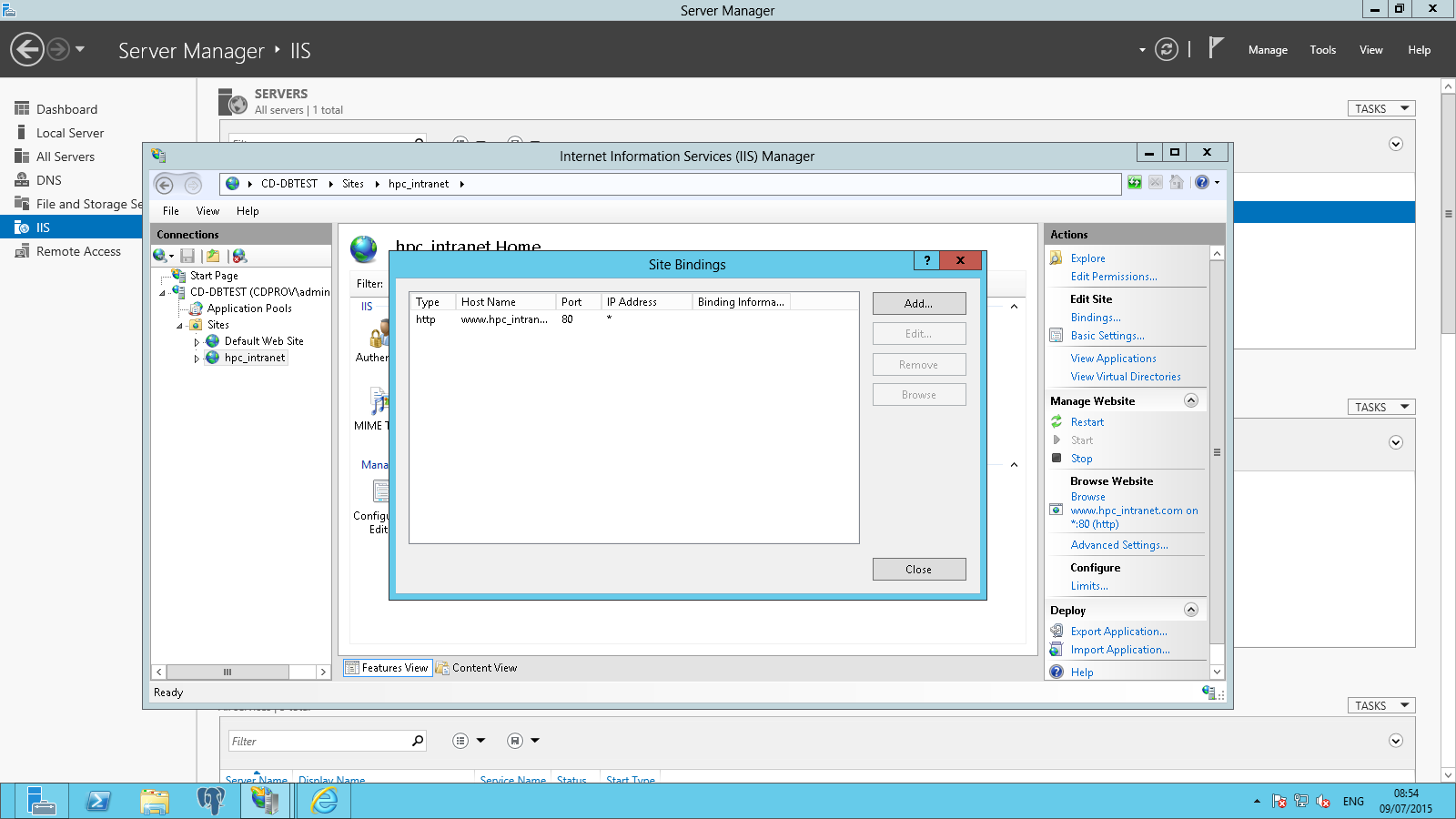The width and height of the screenshot is (1456, 819).
Task: Click Server Manager refresh icon
Action: click(1167, 49)
